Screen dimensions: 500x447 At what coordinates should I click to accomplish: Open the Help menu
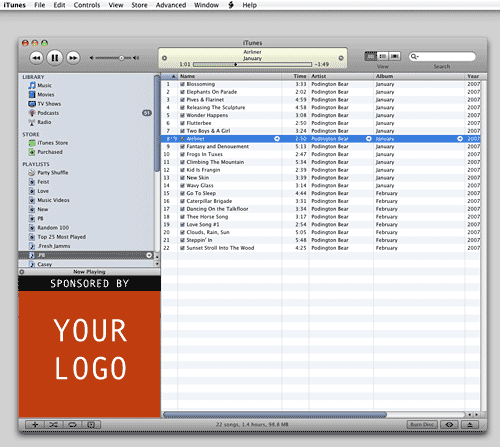point(249,5)
